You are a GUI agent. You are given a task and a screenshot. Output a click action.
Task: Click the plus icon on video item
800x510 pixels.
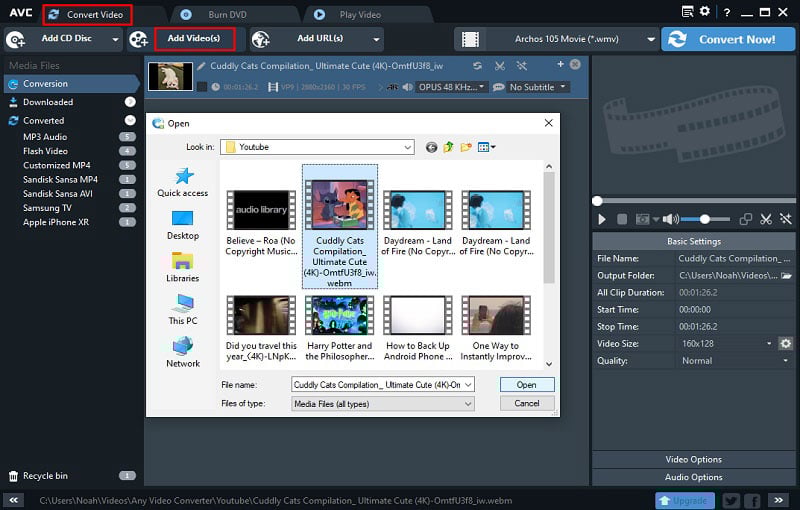tap(560, 64)
